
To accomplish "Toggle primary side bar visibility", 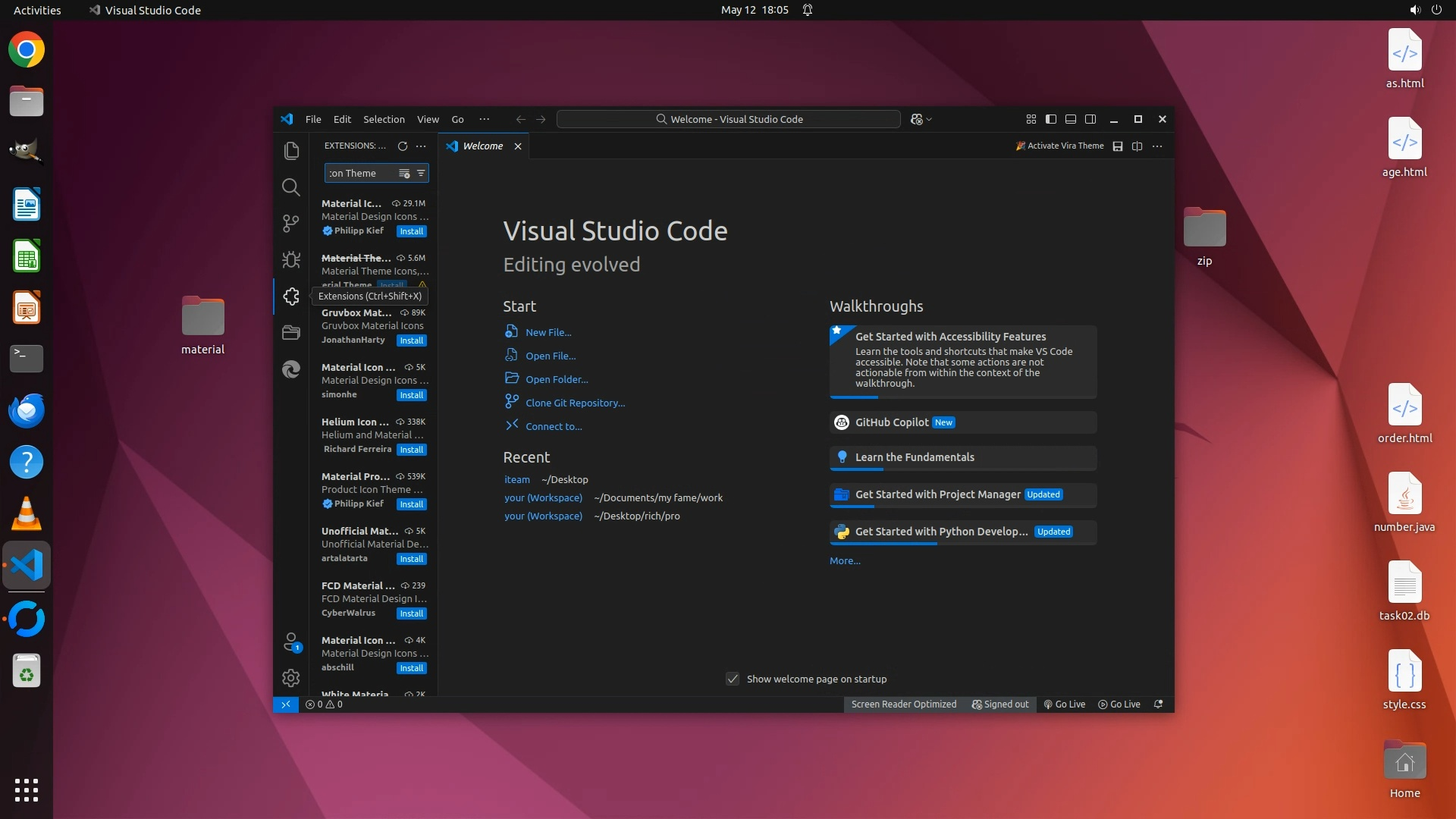I will tap(1051, 119).
